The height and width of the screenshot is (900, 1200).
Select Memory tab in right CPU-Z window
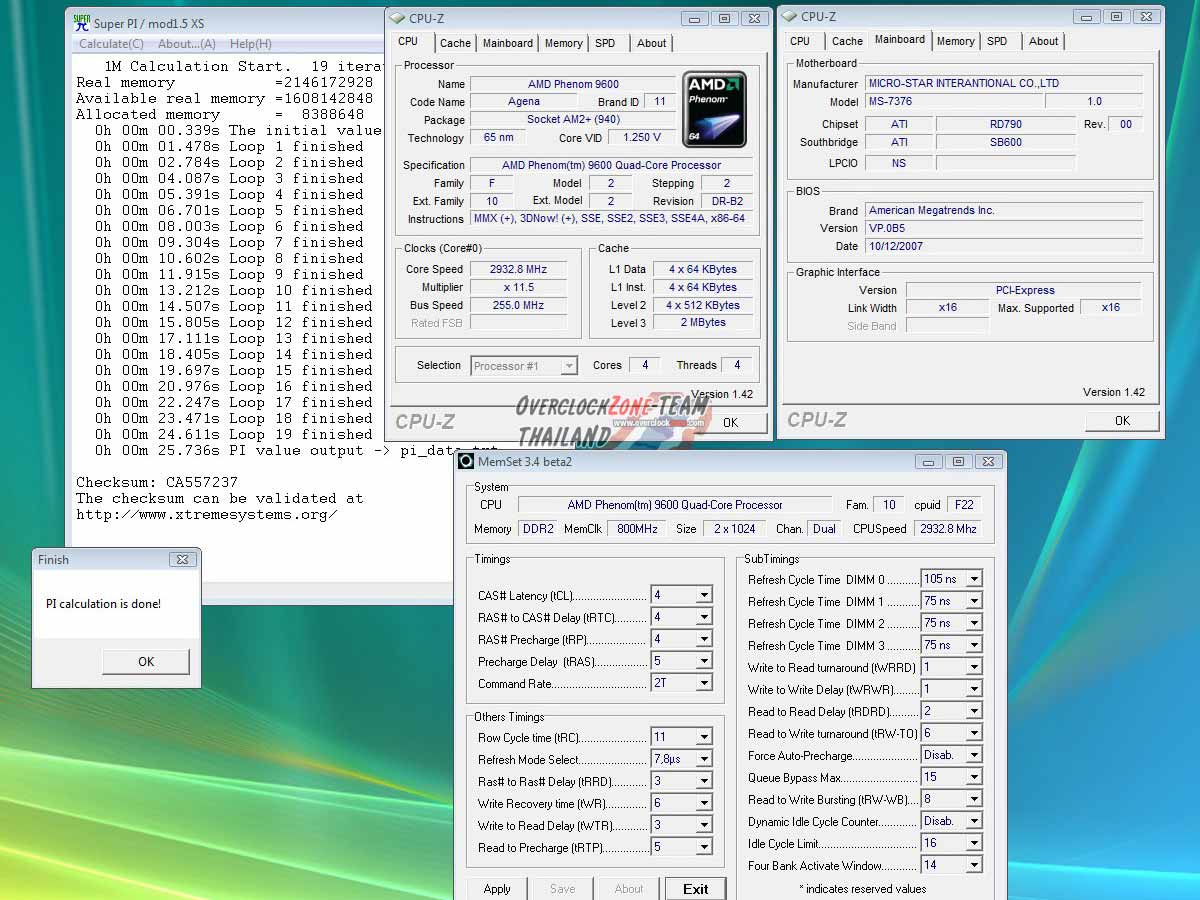956,41
